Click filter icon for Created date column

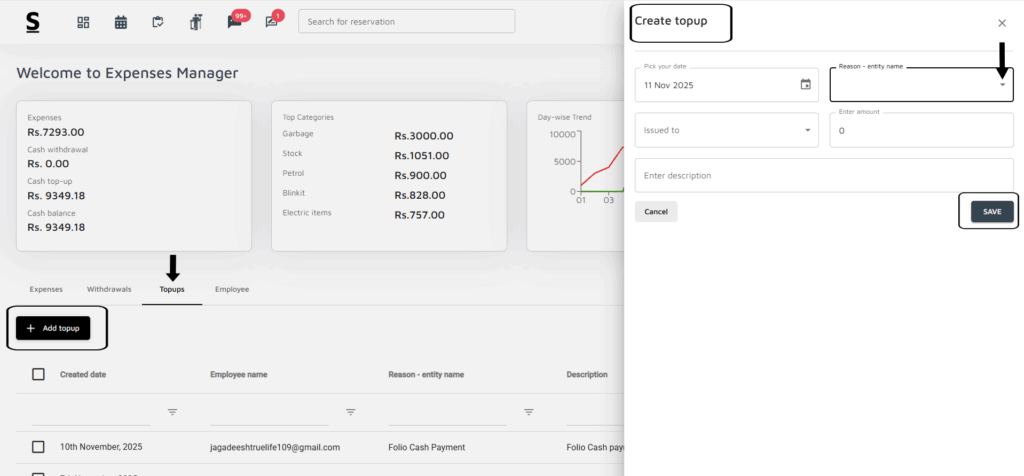(172, 412)
